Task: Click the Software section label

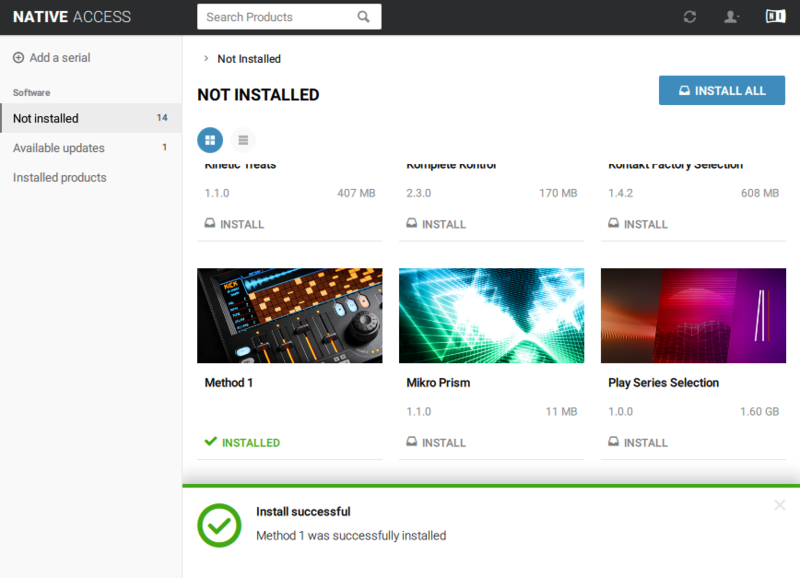Action: 32,93
